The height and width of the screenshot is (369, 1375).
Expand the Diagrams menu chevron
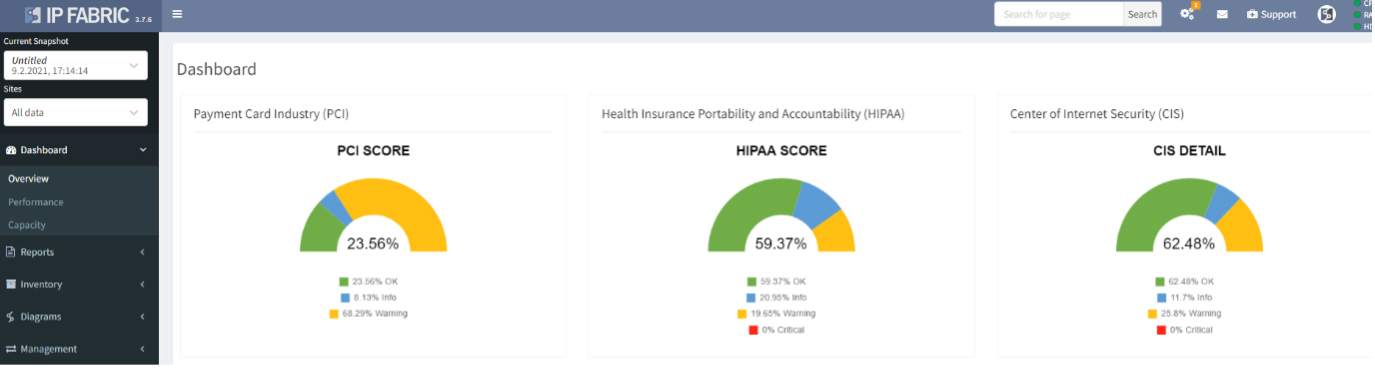143,317
